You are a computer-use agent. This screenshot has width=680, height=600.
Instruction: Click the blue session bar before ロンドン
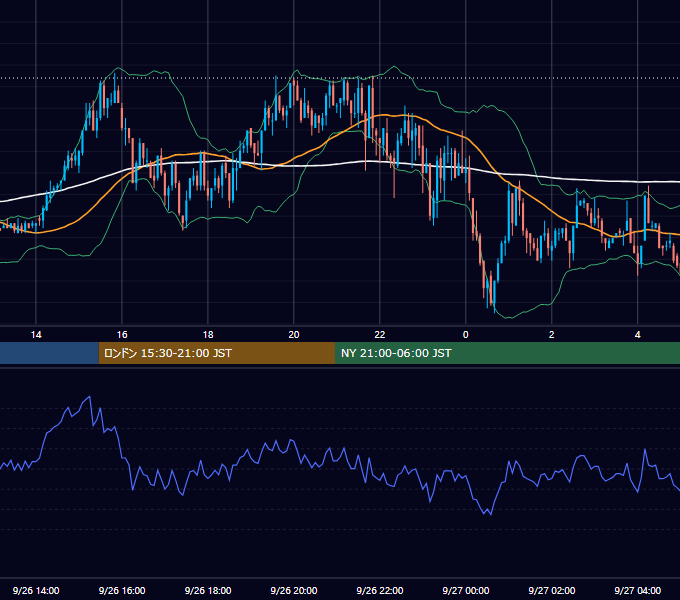[49, 353]
